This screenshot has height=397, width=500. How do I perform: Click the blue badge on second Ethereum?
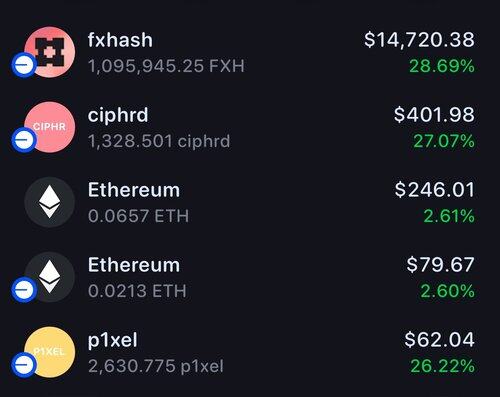click(24, 290)
